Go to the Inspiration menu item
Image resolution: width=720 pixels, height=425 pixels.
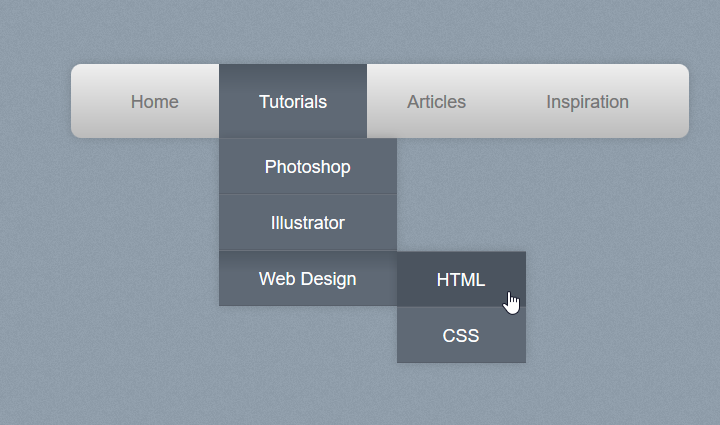tap(587, 101)
